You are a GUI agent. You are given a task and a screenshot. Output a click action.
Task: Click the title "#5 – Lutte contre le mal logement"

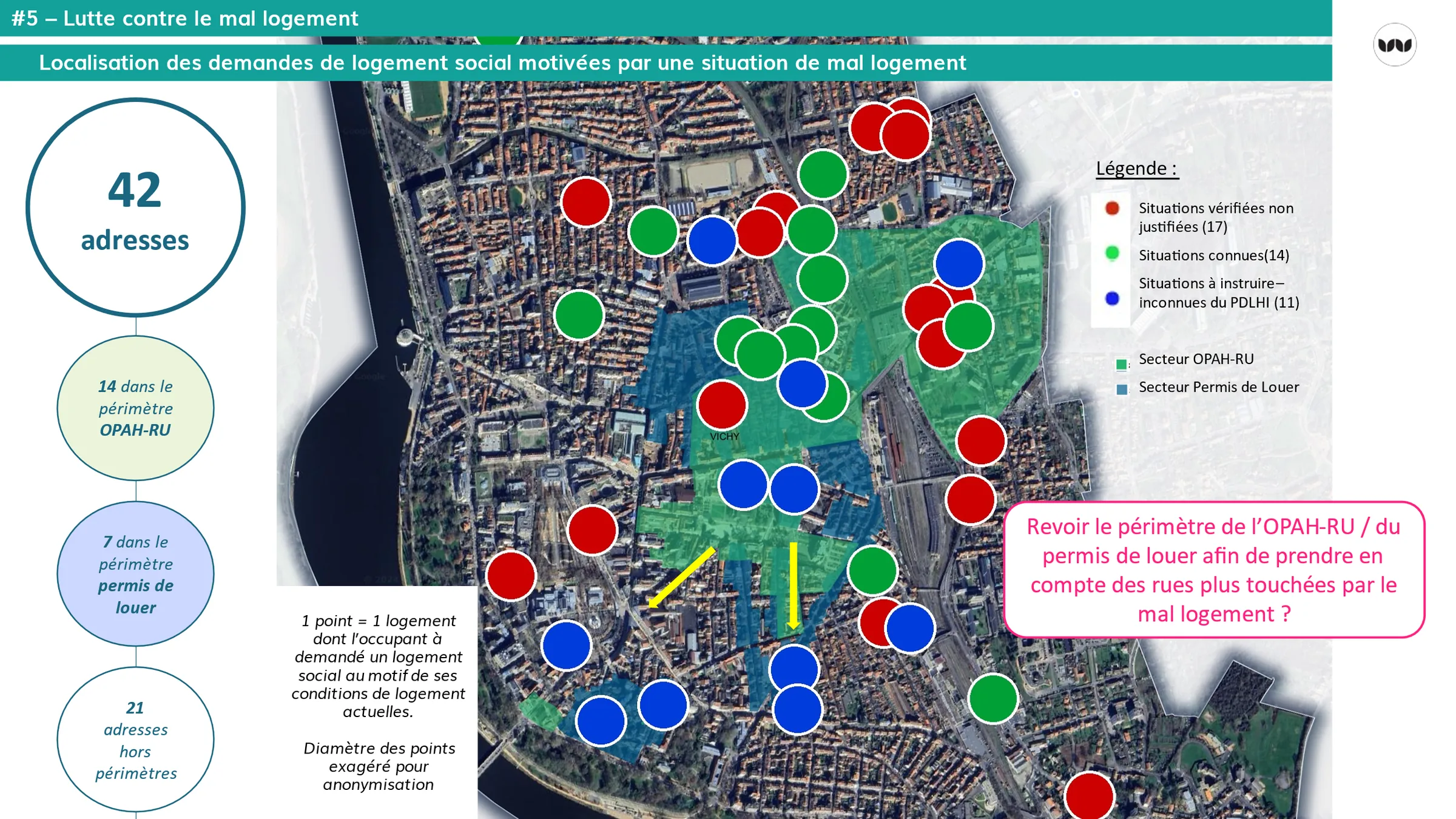(185, 18)
